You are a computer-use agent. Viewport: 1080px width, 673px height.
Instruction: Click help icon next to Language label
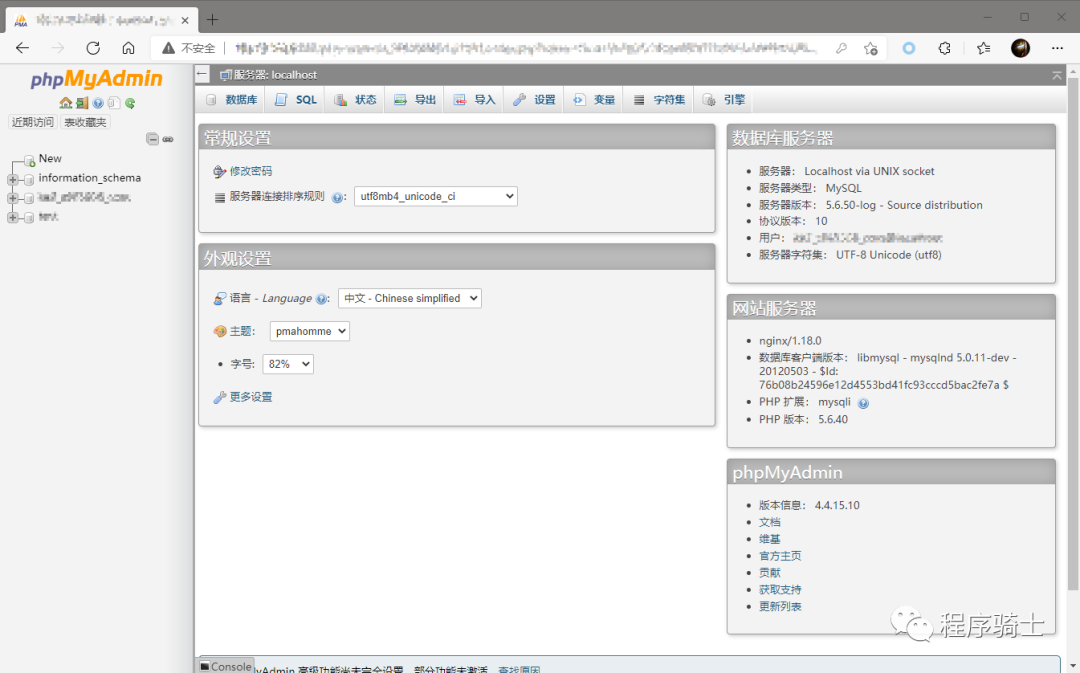point(321,299)
